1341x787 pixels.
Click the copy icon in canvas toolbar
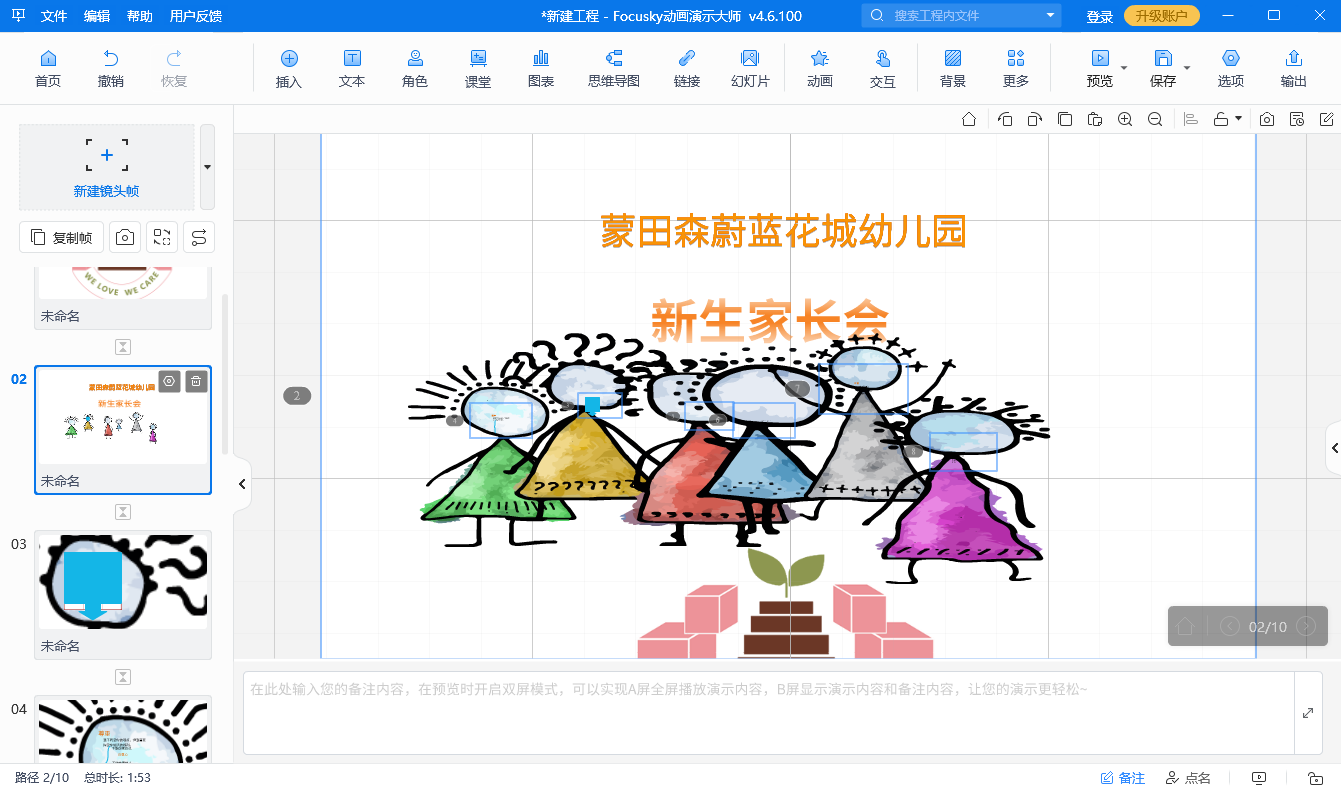1065,119
